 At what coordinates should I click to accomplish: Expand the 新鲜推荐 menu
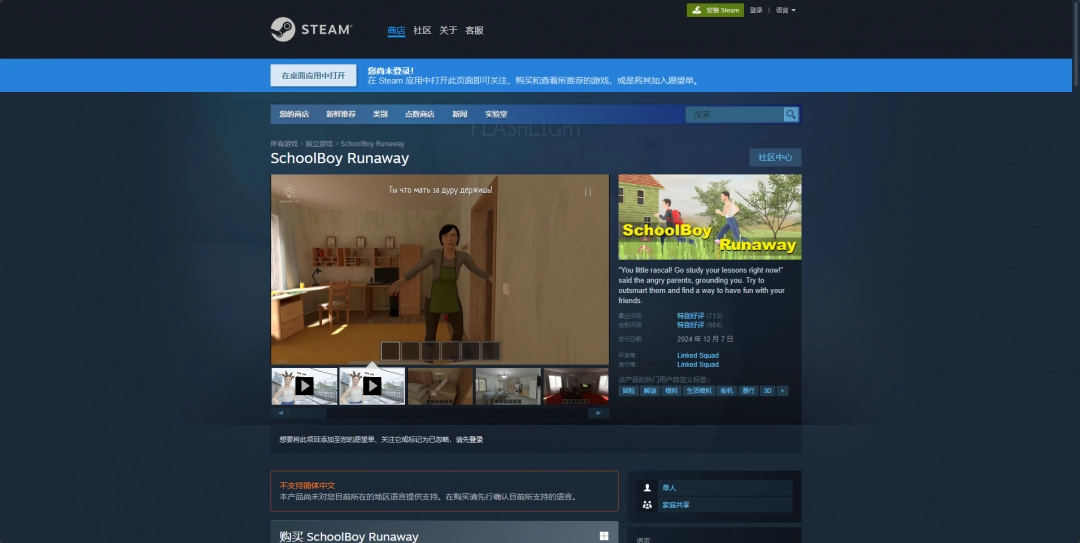(340, 114)
